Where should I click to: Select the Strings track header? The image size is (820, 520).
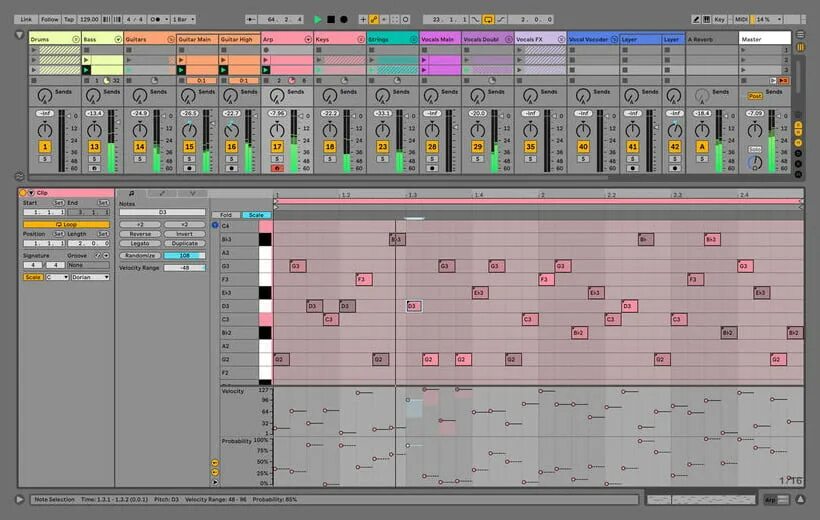click(x=392, y=39)
